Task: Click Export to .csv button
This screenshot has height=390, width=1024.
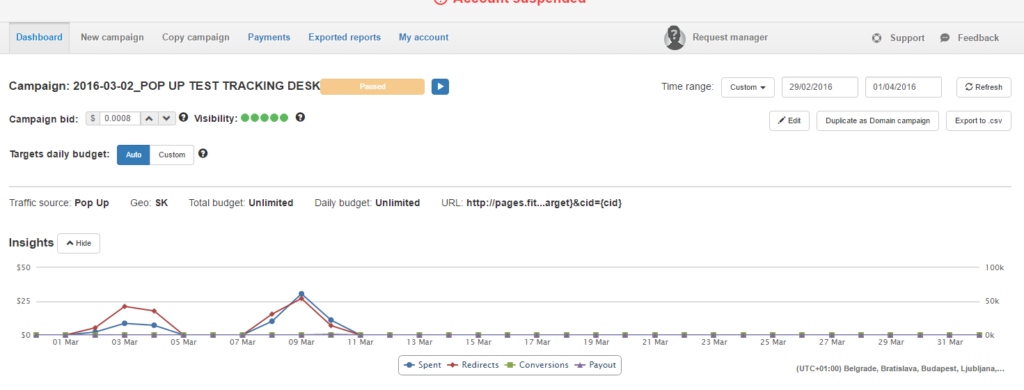Action: (x=978, y=121)
